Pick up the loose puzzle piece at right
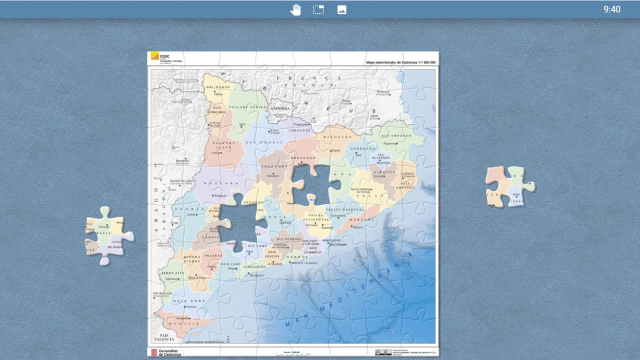640x360 pixels. [x=510, y=187]
